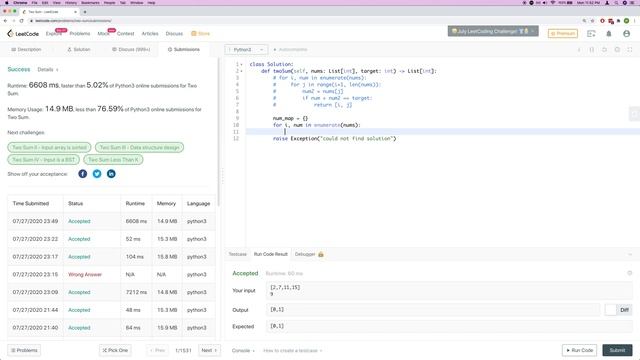Share acceptance on Facebook
640x360 pixels.
[x=82, y=174]
